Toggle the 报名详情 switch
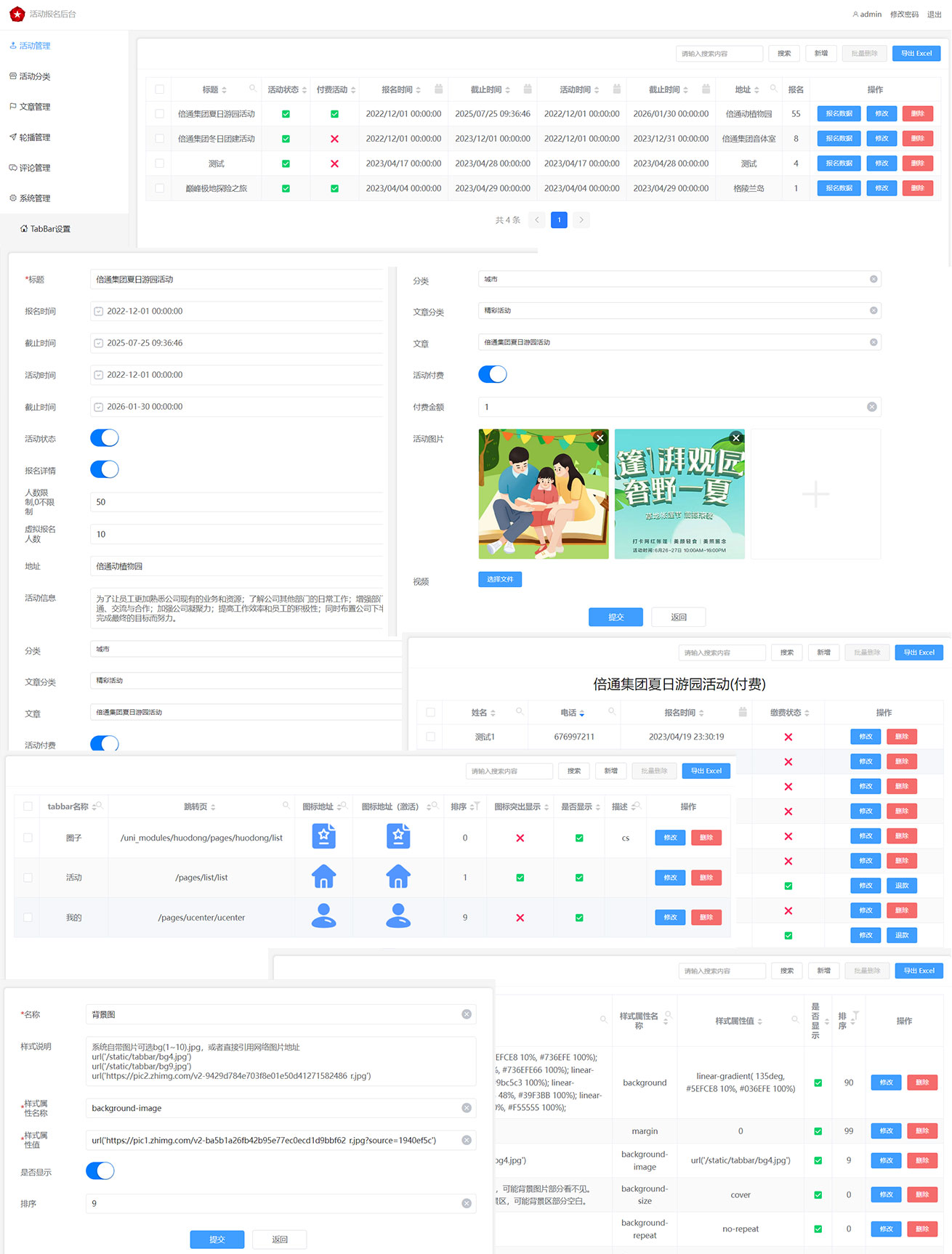Screen dimensions: 952x1254 (x=105, y=469)
